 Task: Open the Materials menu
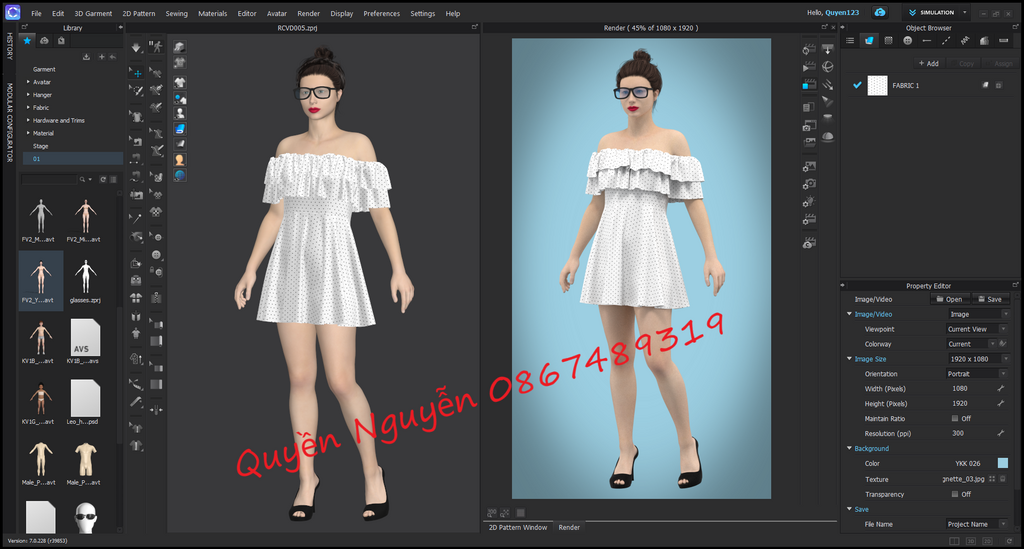tap(212, 14)
